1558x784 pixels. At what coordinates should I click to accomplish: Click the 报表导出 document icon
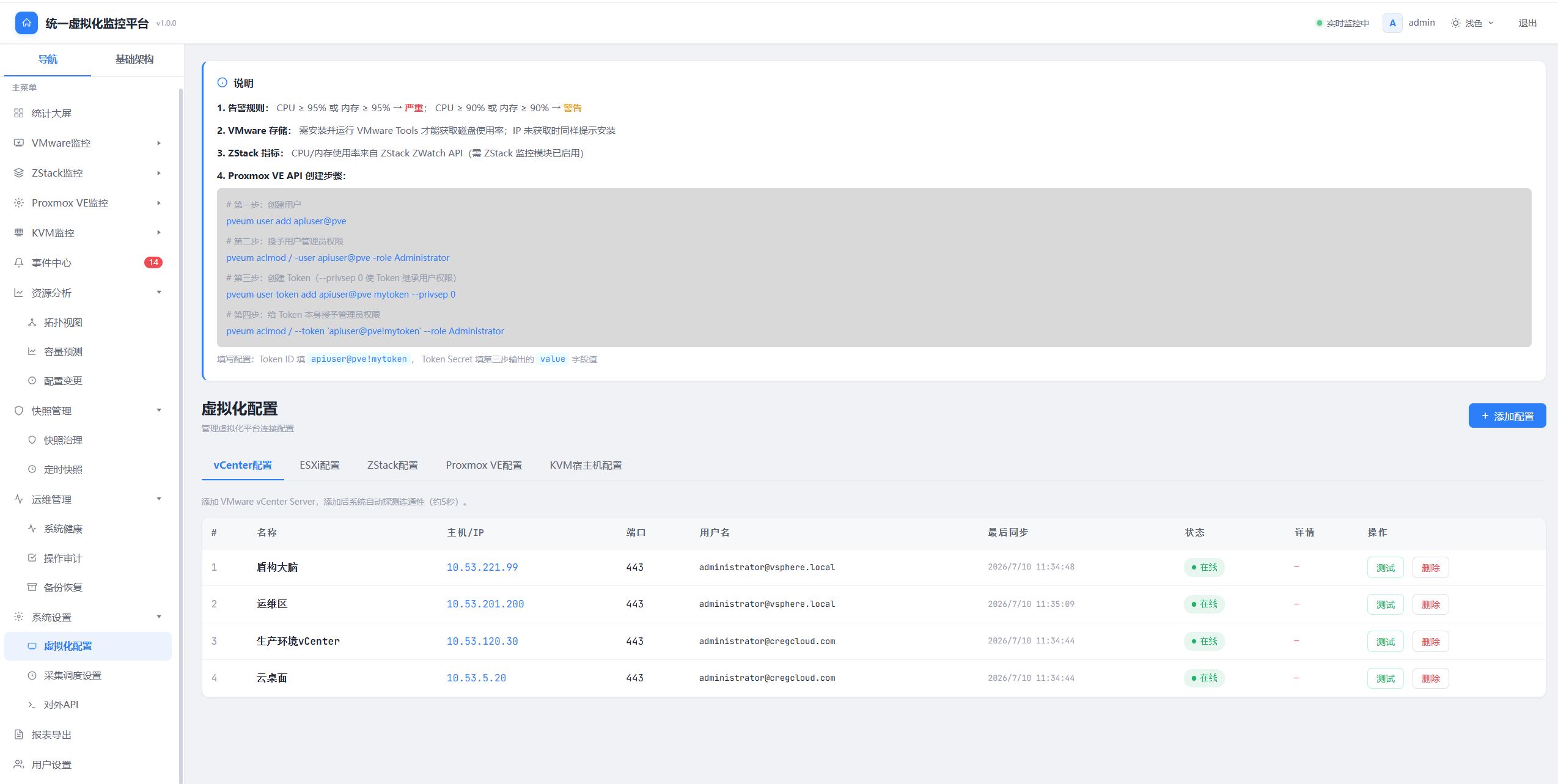[19, 735]
